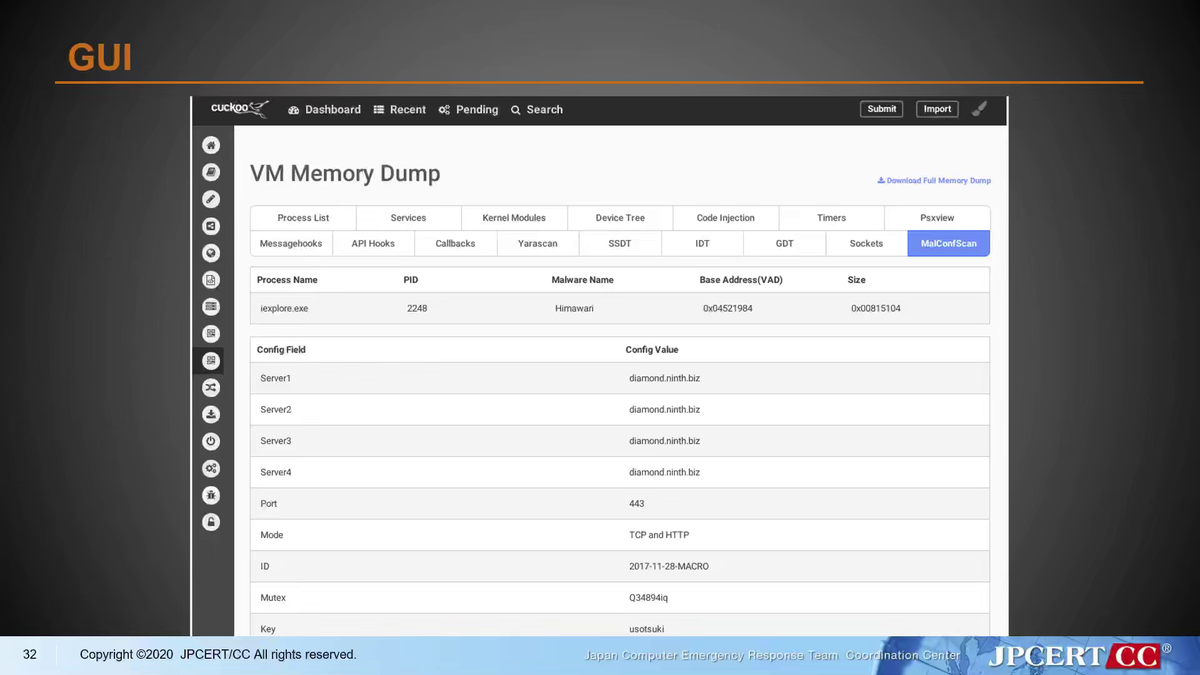Click the Malware Name column header
The image size is (1200, 675).
583,280
